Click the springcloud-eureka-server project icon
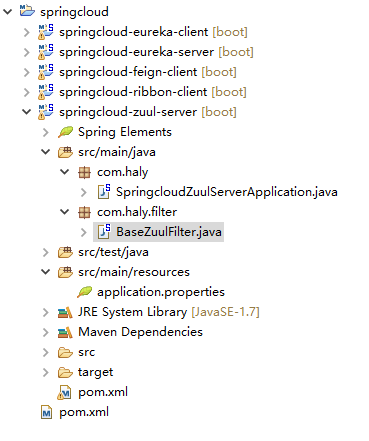 [46, 52]
